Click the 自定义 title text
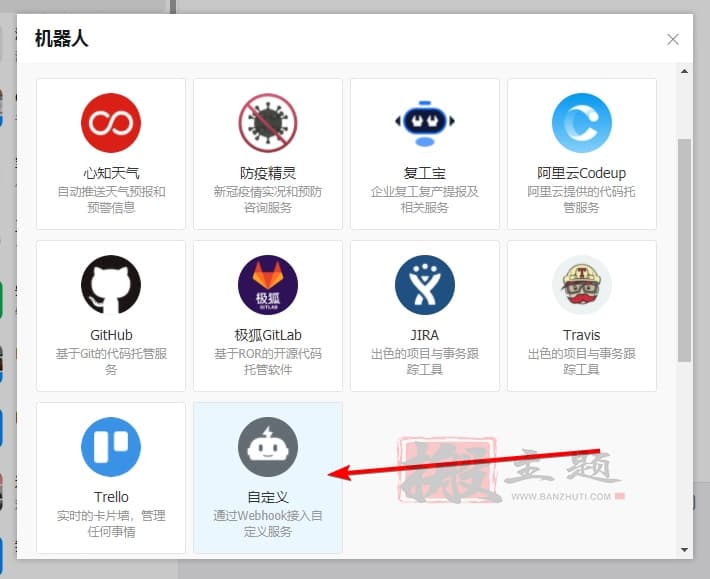 (268, 497)
